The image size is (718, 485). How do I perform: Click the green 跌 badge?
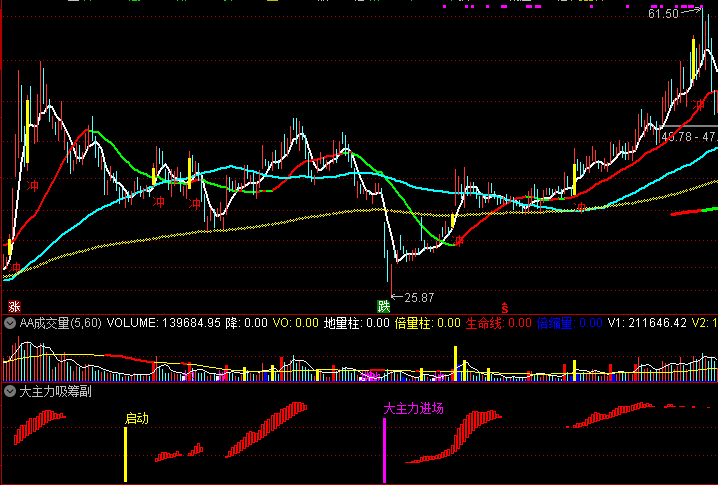pyautogui.click(x=383, y=306)
